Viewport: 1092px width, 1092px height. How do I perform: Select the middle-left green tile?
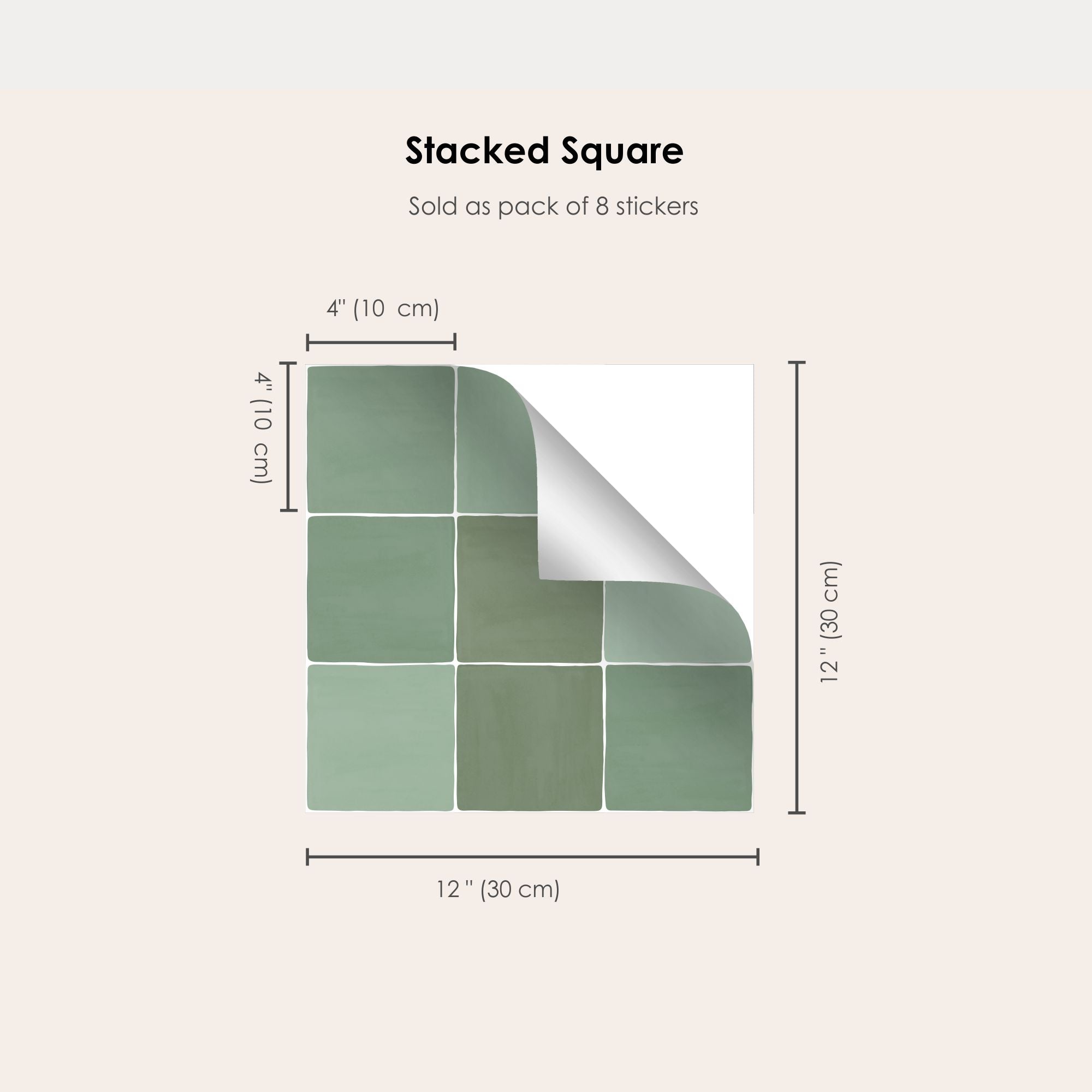click(x=381, y=589)
